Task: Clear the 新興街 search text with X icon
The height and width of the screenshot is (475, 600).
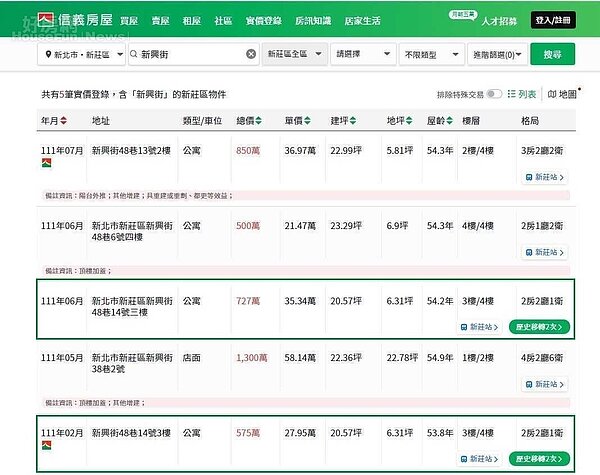Action: coord(251,54)
